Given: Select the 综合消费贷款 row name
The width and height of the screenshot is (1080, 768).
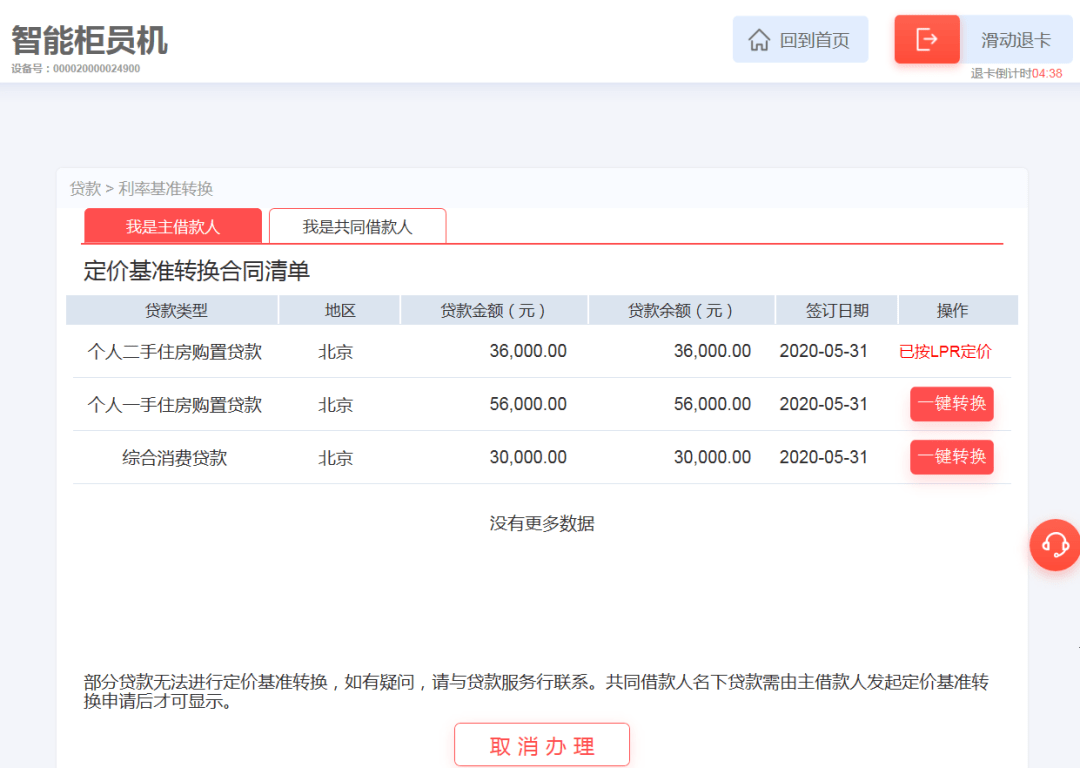Looking at the screenshot, I should [175, 457].
